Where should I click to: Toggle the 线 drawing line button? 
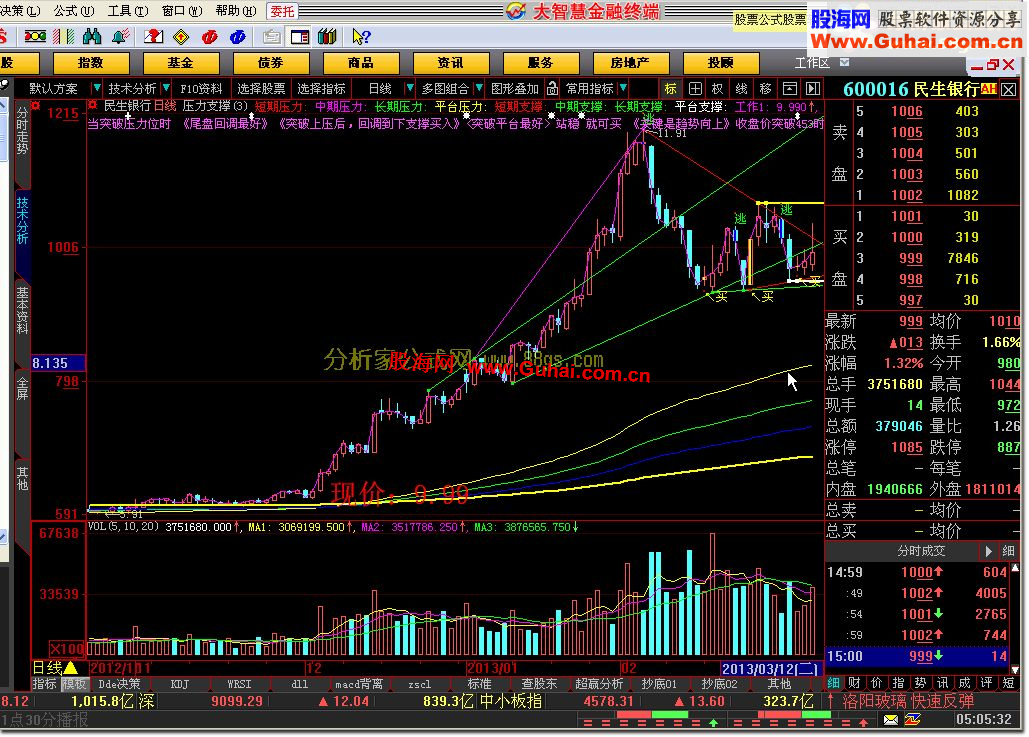pyautogui.click(x=742, y=89)
